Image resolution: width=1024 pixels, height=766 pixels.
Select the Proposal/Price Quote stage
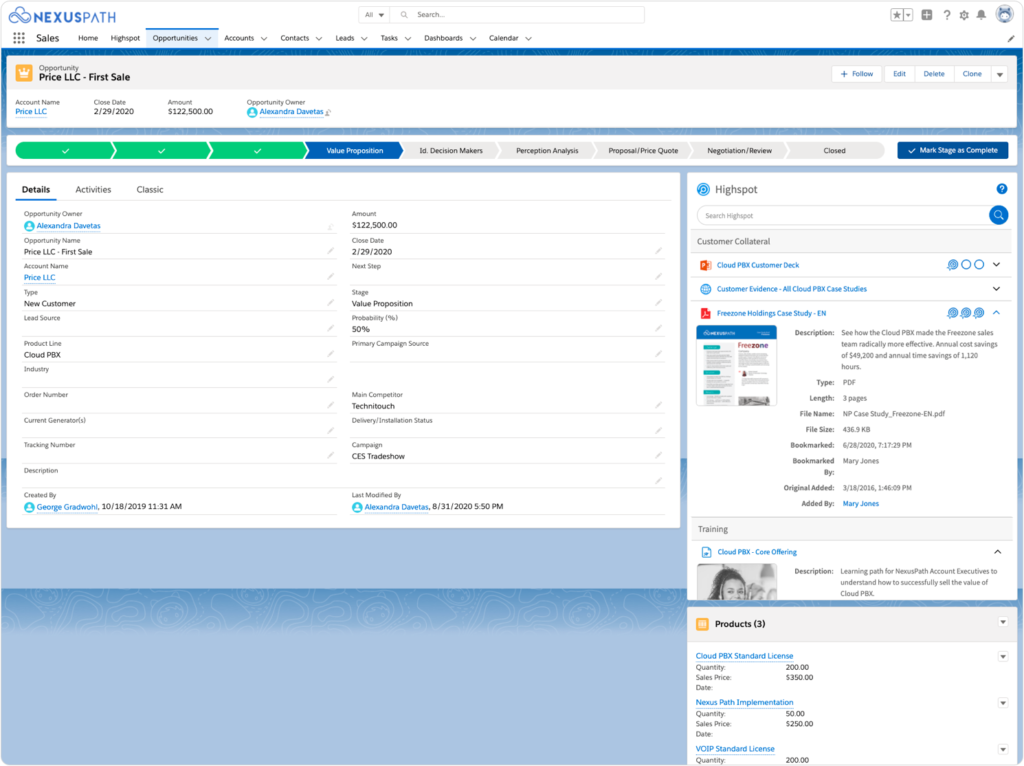[643, 151]
